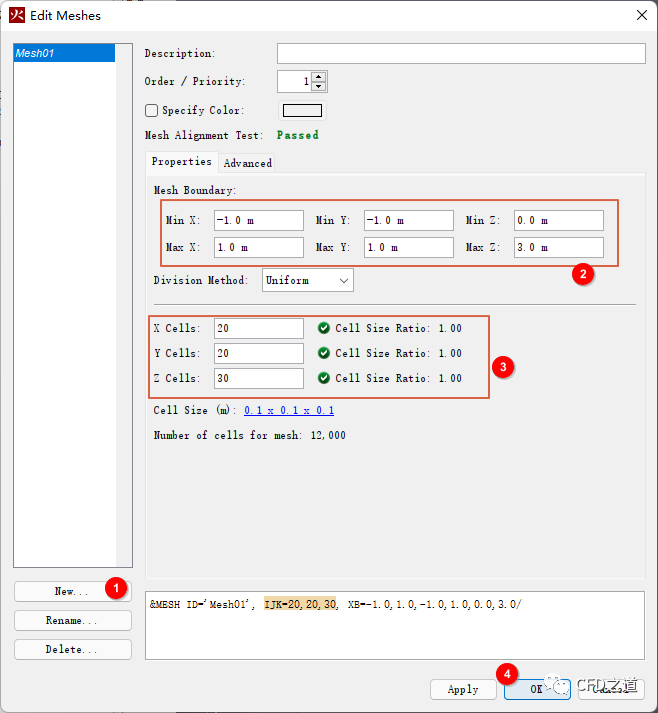Click the Rename... button
Image resolution: width=658 pixels, height=713 pixels.
point(72,620)
